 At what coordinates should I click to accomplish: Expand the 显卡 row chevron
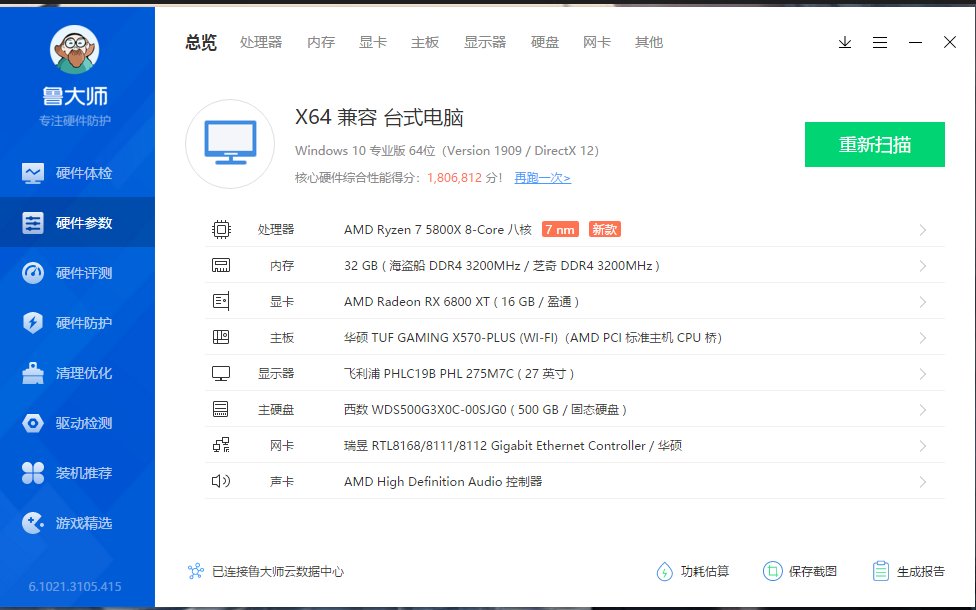pos(922,303)
